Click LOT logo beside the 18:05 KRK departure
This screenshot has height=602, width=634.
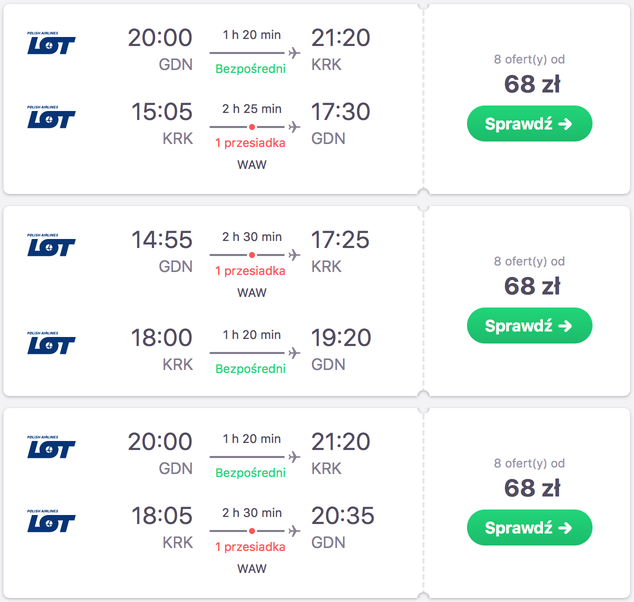51,521
